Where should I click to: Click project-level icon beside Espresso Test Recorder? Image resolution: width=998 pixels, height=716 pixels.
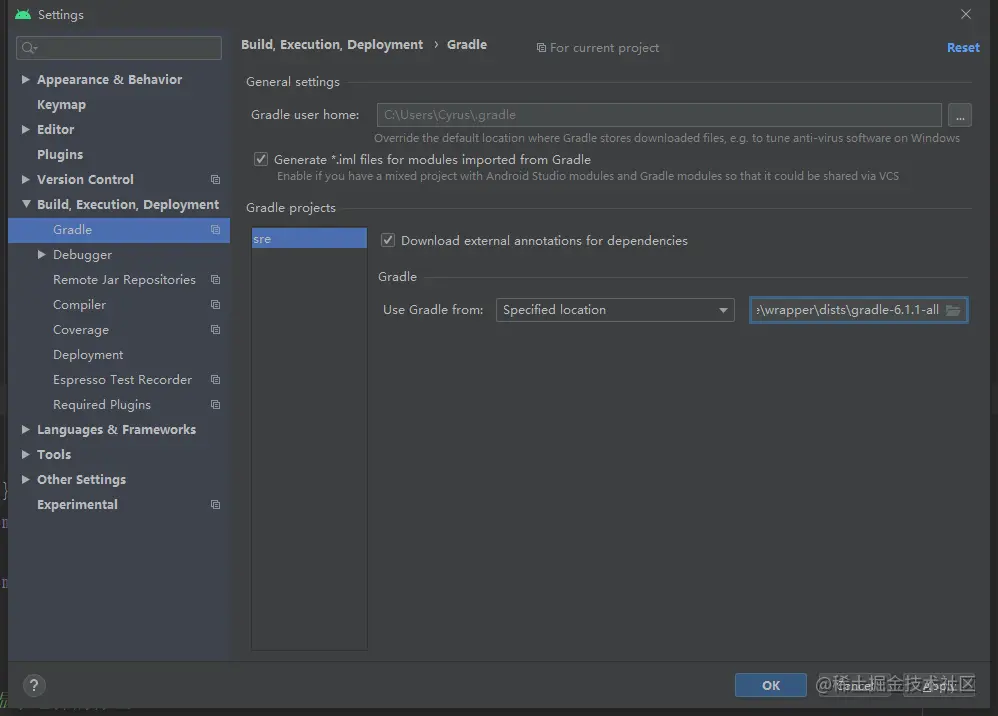[x=216, y=380]
